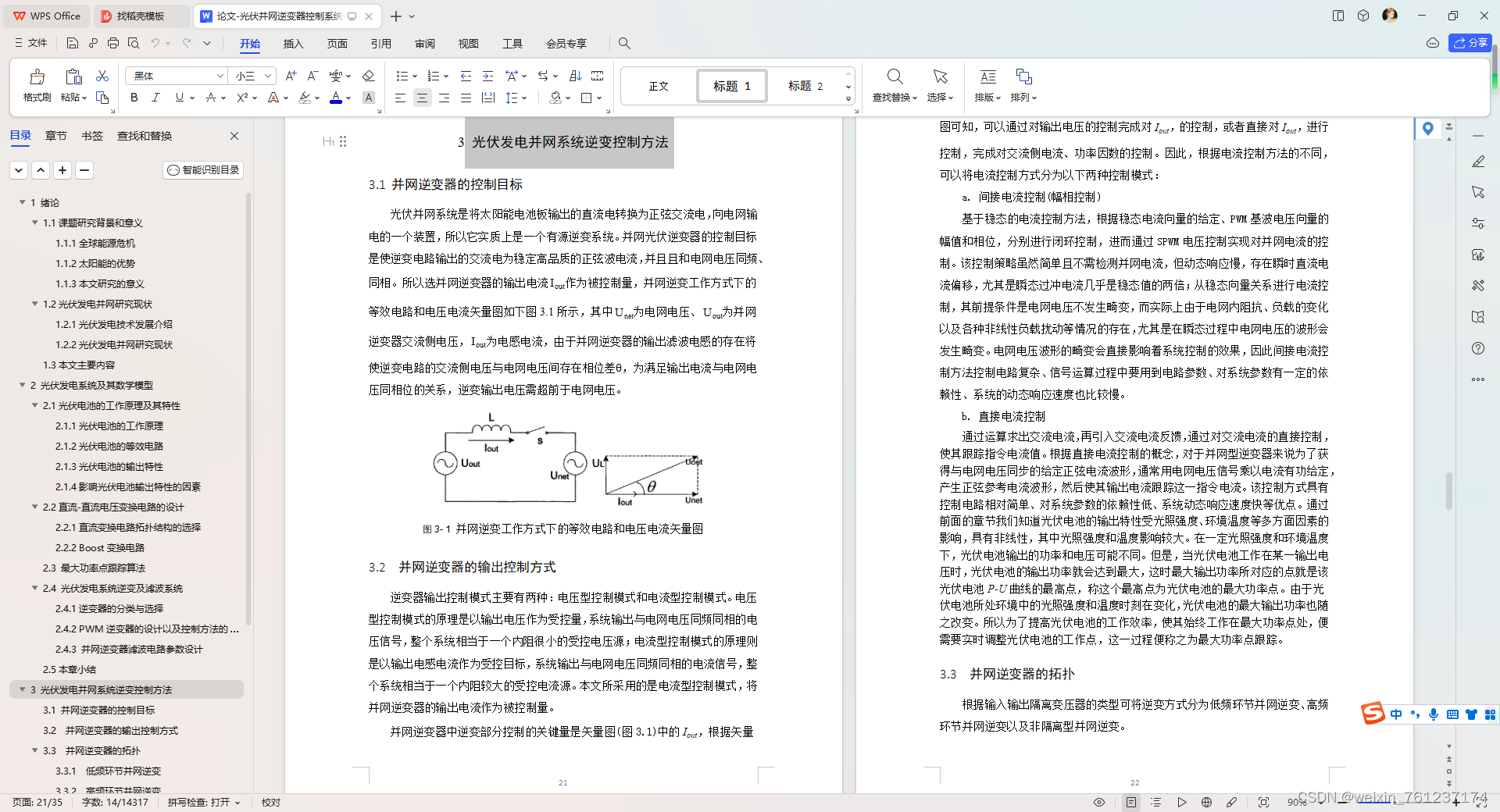The image size is (1500, 812).
Task: Open the 选择 dropdown
Action: [940, 98]
